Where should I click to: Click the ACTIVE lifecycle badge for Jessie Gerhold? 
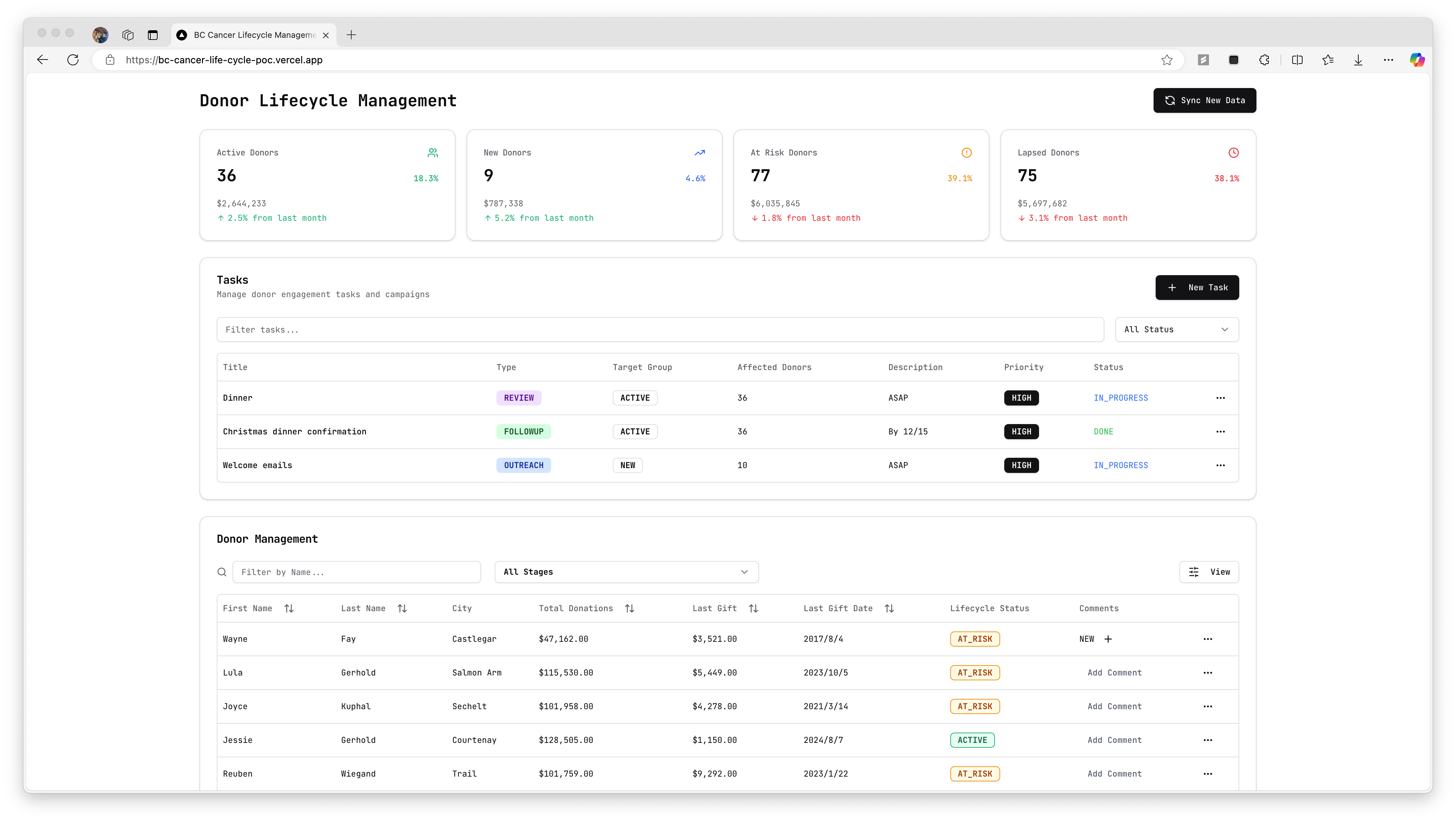[x=972, y=740]
